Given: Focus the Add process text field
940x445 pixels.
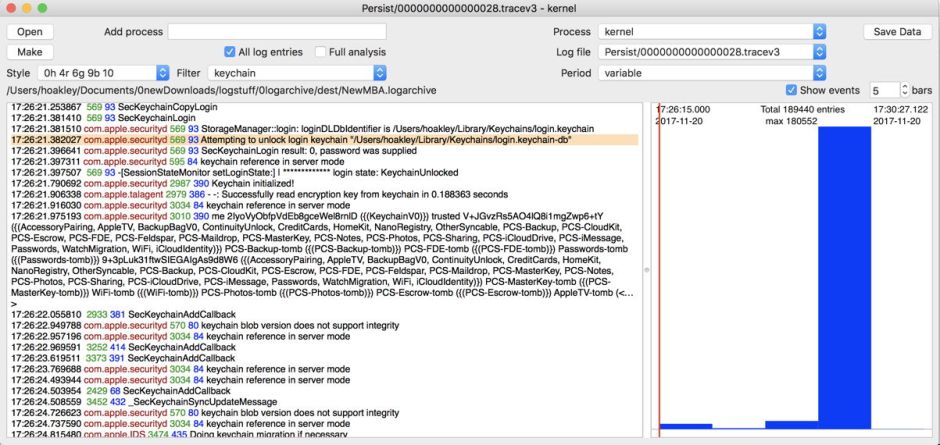Looking at the screenshot, I should click(277, 32).
